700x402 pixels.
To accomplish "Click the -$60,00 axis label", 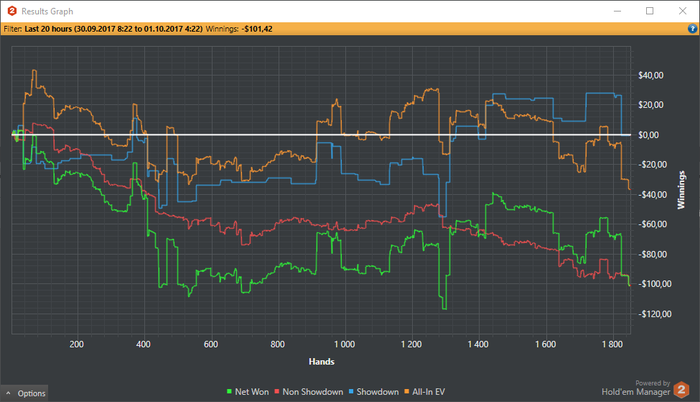I will tap(652, 224).
